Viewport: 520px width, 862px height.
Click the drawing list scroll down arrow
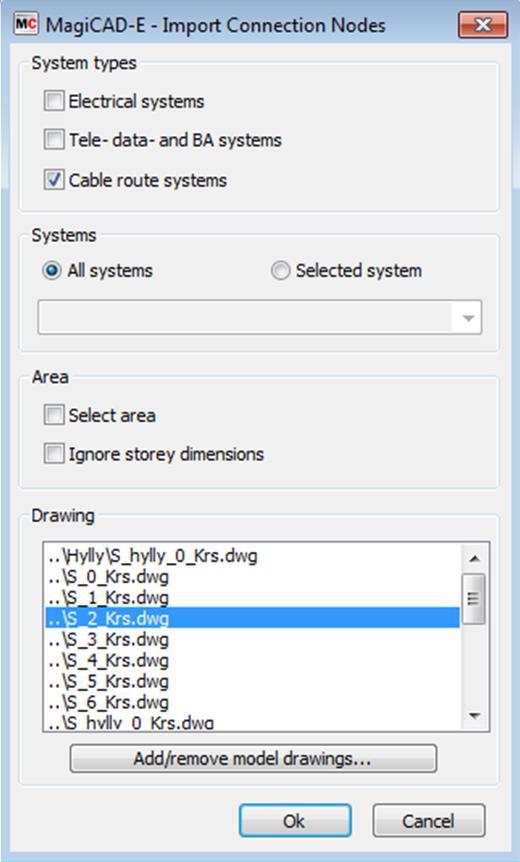click(x=474, y=715)
